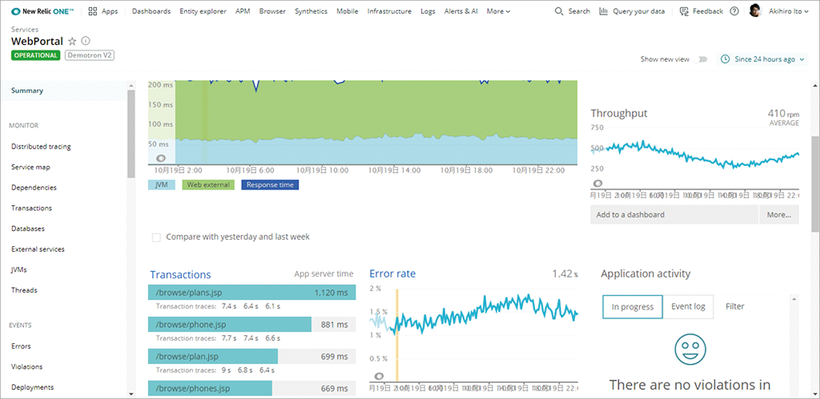820x399 pixels.
Task: Click the Demotron V2 tag
Action: pyautogui.click(x=89, y=55)
